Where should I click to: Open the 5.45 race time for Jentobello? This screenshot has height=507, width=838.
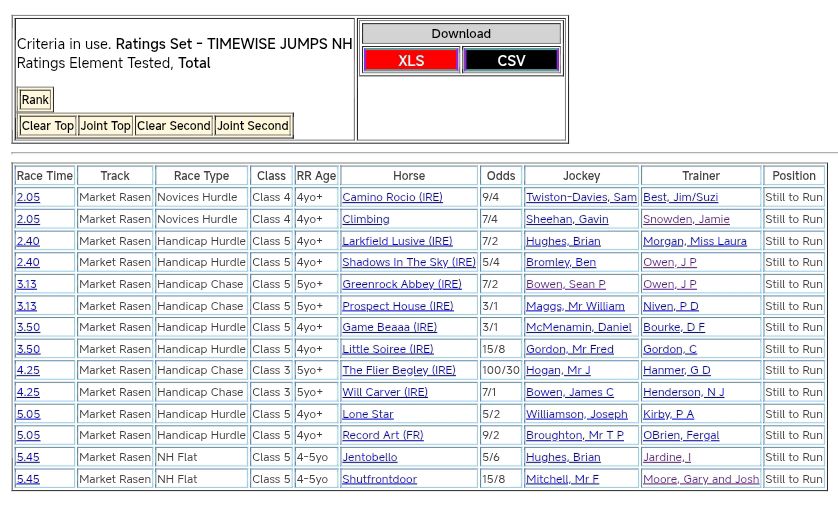28,458
